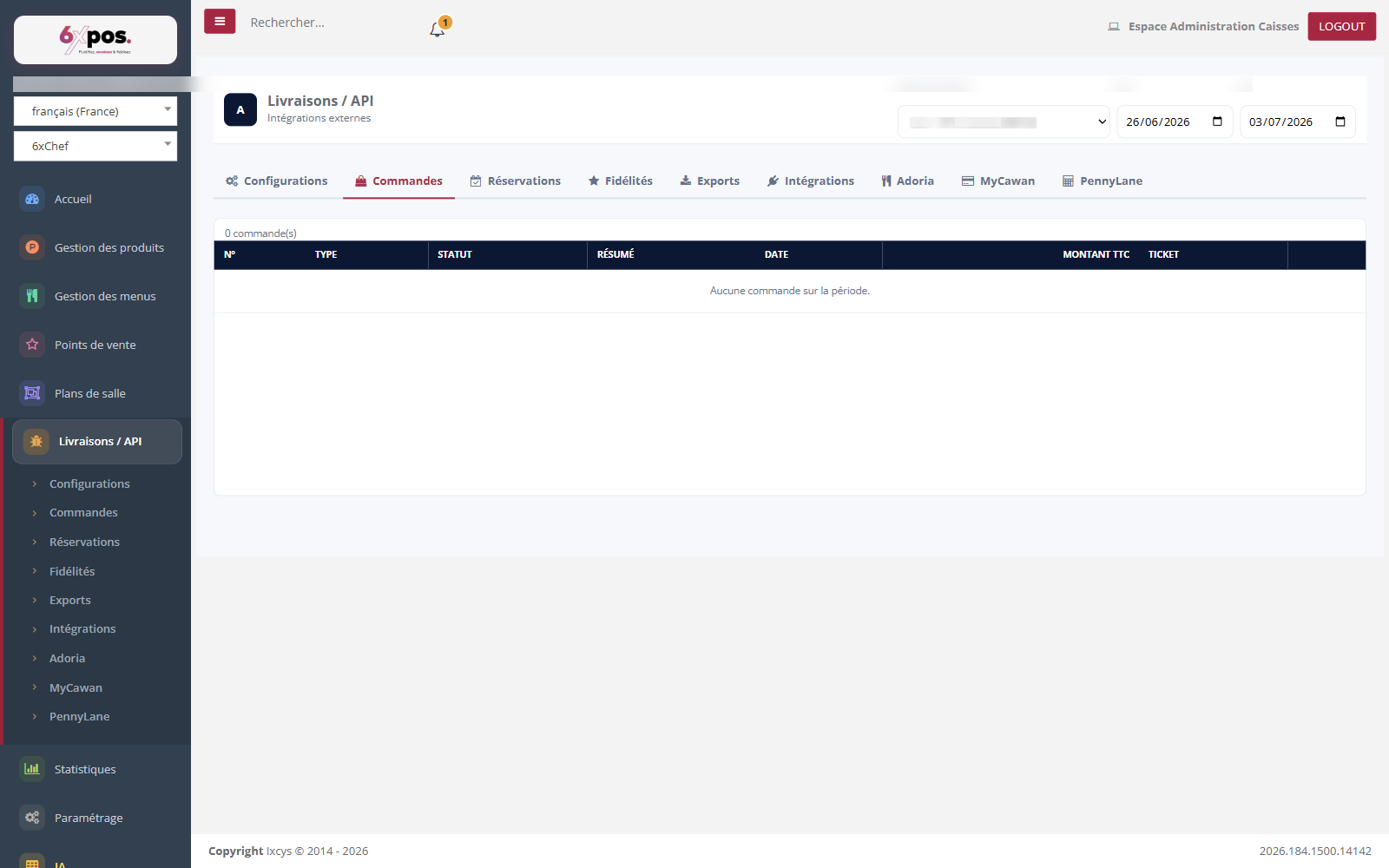Click the N° column header
This screenshot has width=1389, height=868.
pyautogui.click(x=229, y=254)
